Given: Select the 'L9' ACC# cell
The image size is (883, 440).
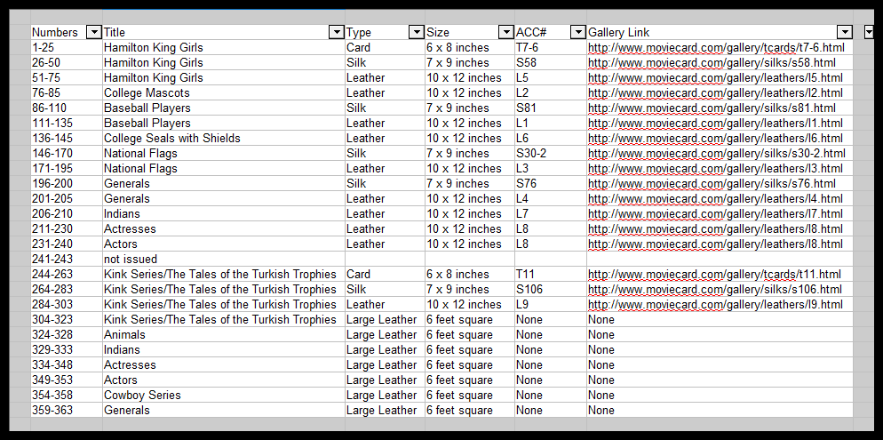Looking at the screenshot, I should coord(550,304).
